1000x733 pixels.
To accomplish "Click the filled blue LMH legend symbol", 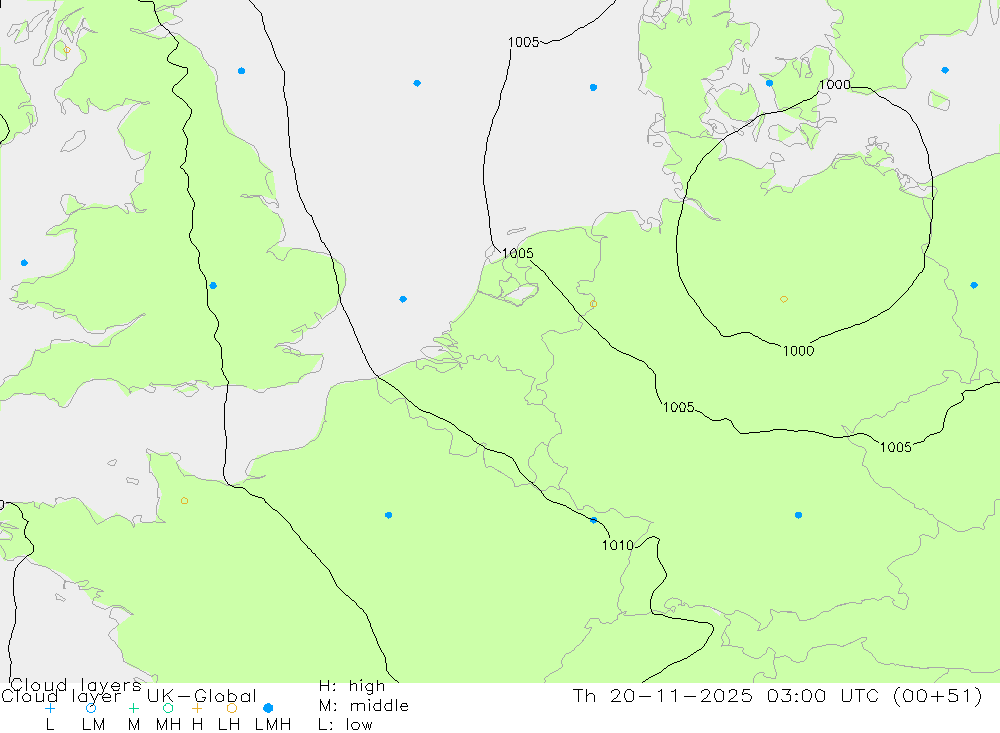I will coord(268,708).
